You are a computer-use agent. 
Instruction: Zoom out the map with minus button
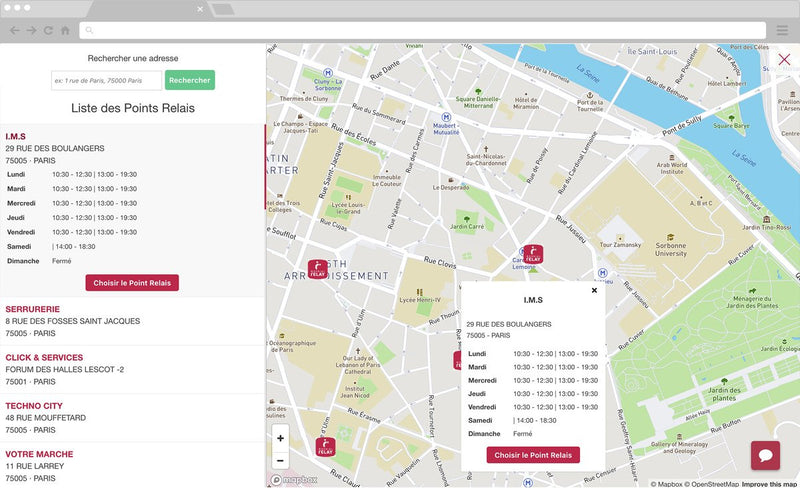pos(280,460)
